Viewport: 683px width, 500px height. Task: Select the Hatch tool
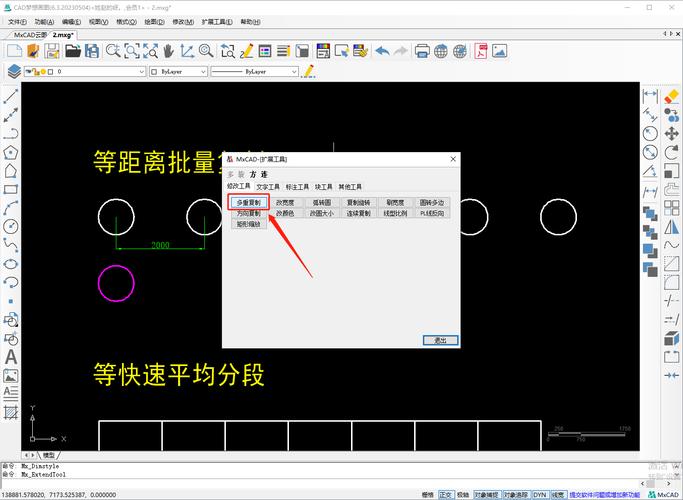tap(10, 412)
